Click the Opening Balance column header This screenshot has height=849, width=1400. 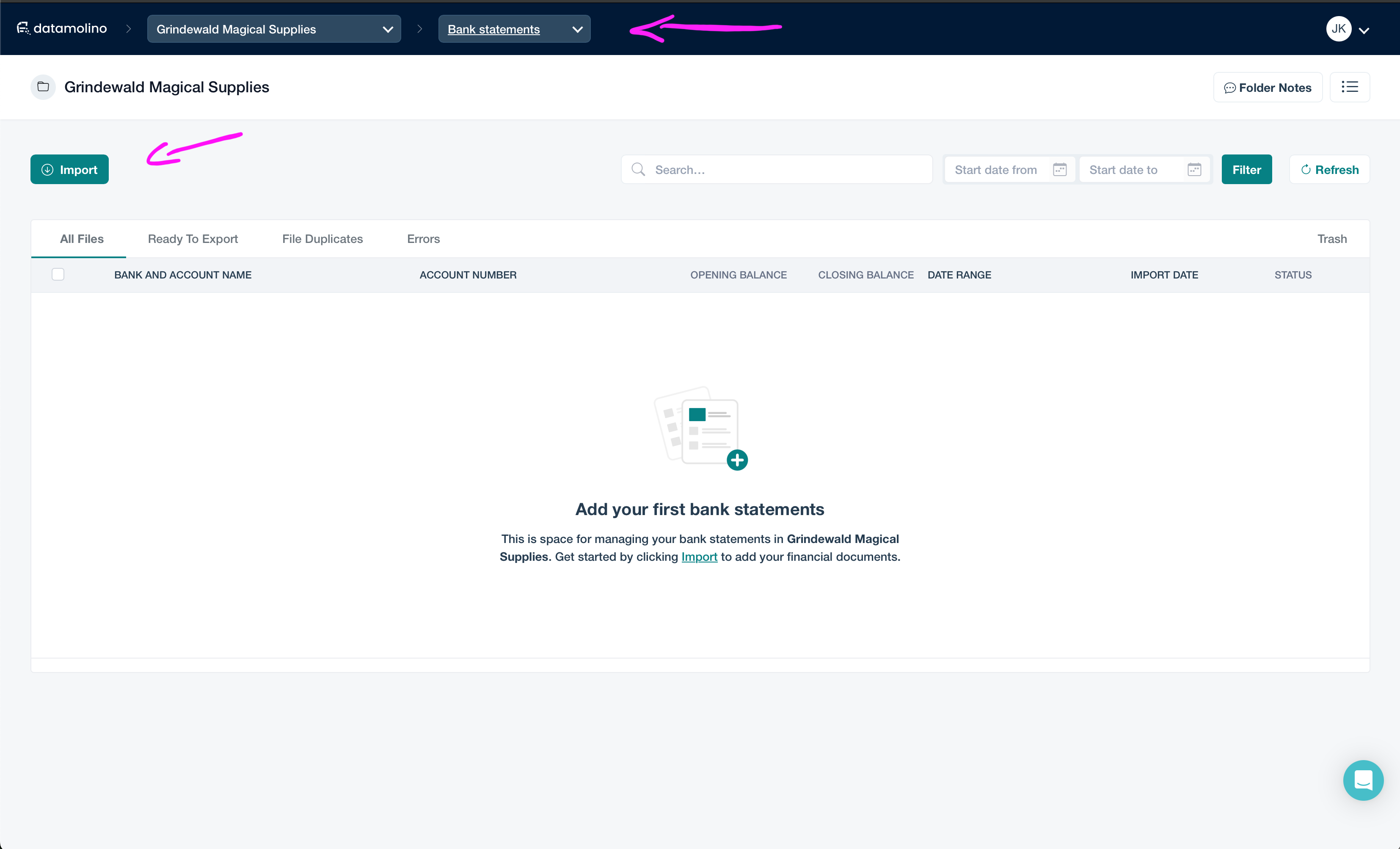point(738,275)
